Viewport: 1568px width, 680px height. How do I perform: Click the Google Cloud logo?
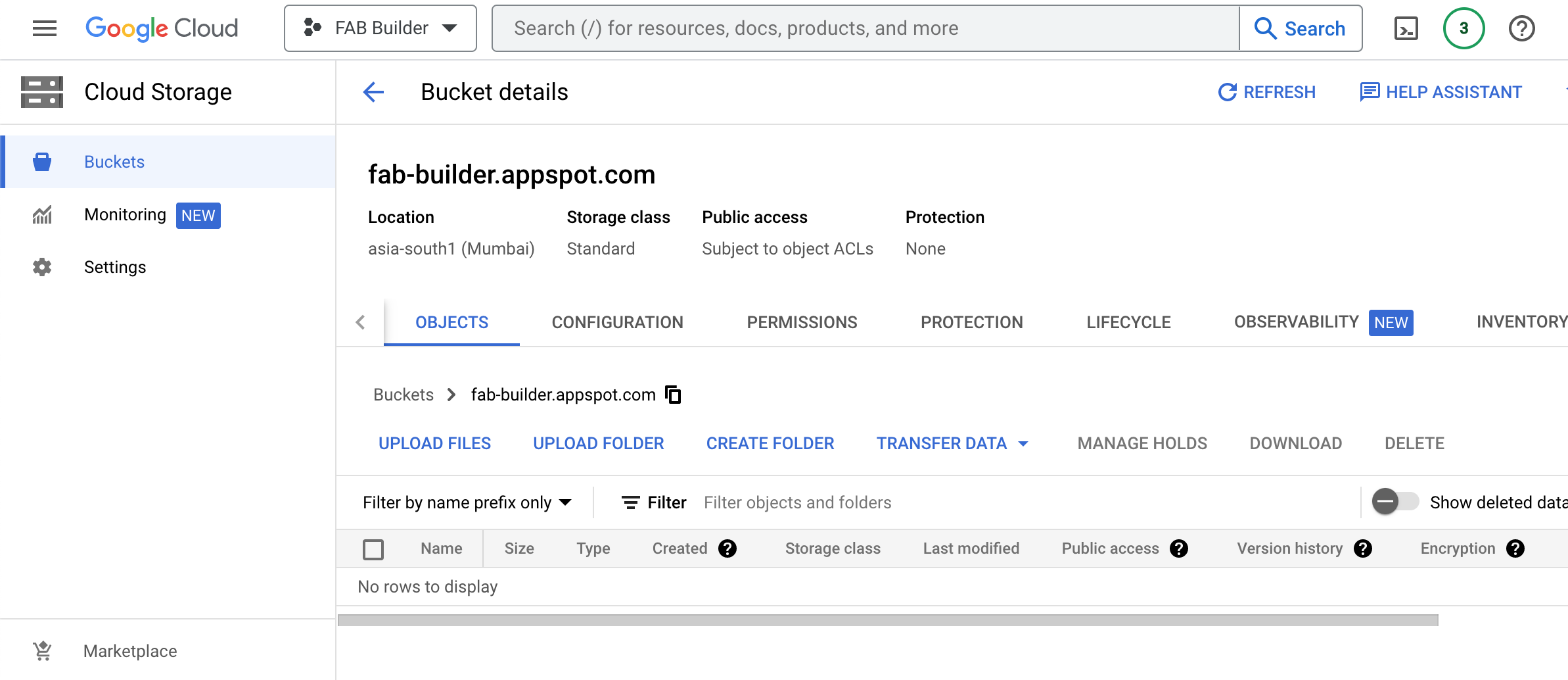point(162,28)
